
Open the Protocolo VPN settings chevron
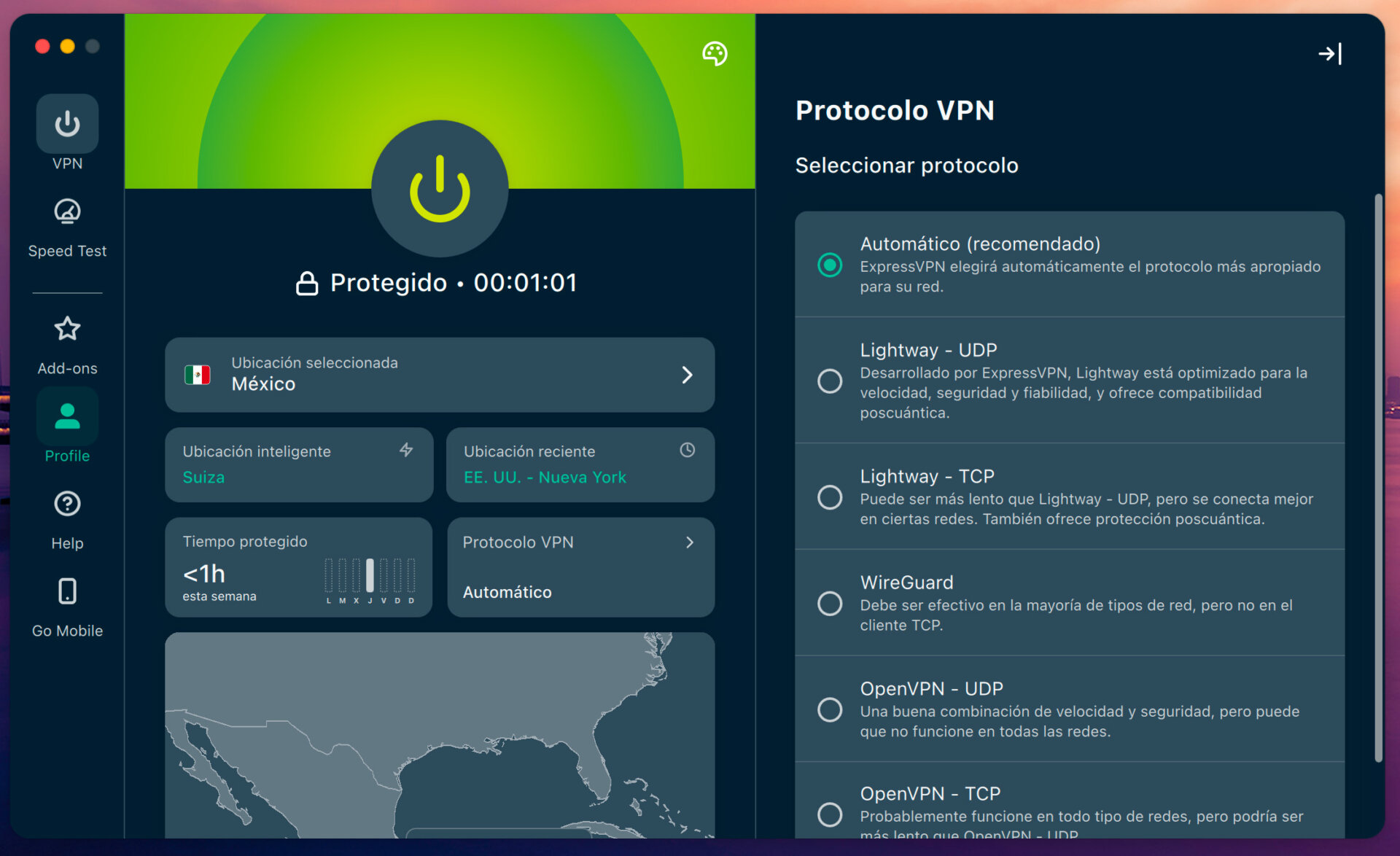point(688,542)
